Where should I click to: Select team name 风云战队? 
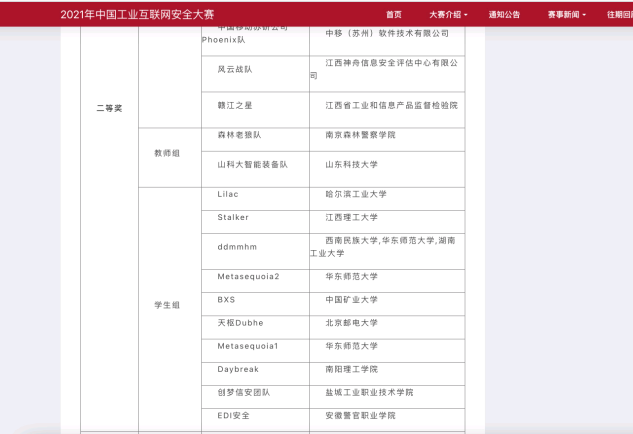click(235, 69)
